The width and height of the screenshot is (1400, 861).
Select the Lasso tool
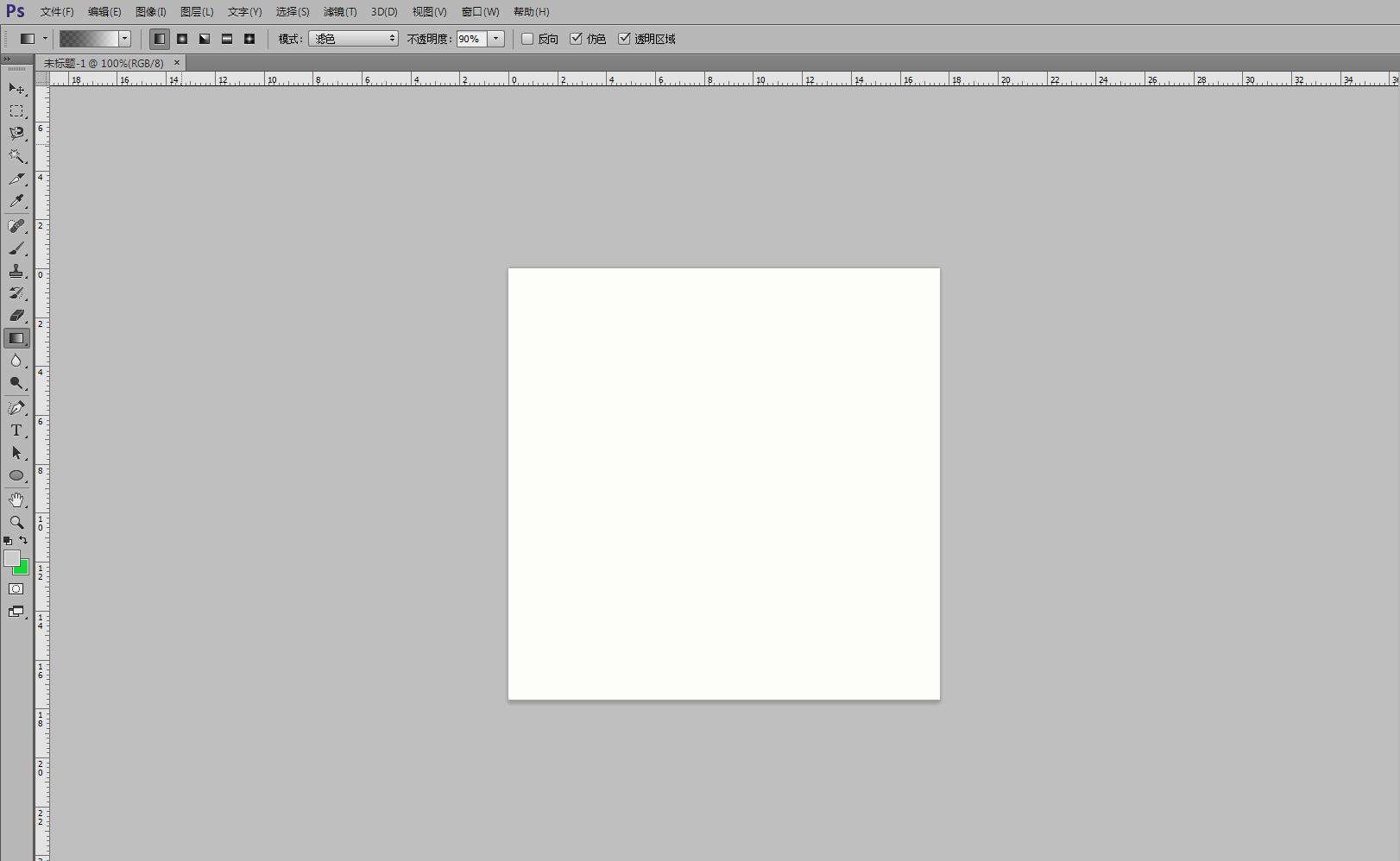point(16,134)
